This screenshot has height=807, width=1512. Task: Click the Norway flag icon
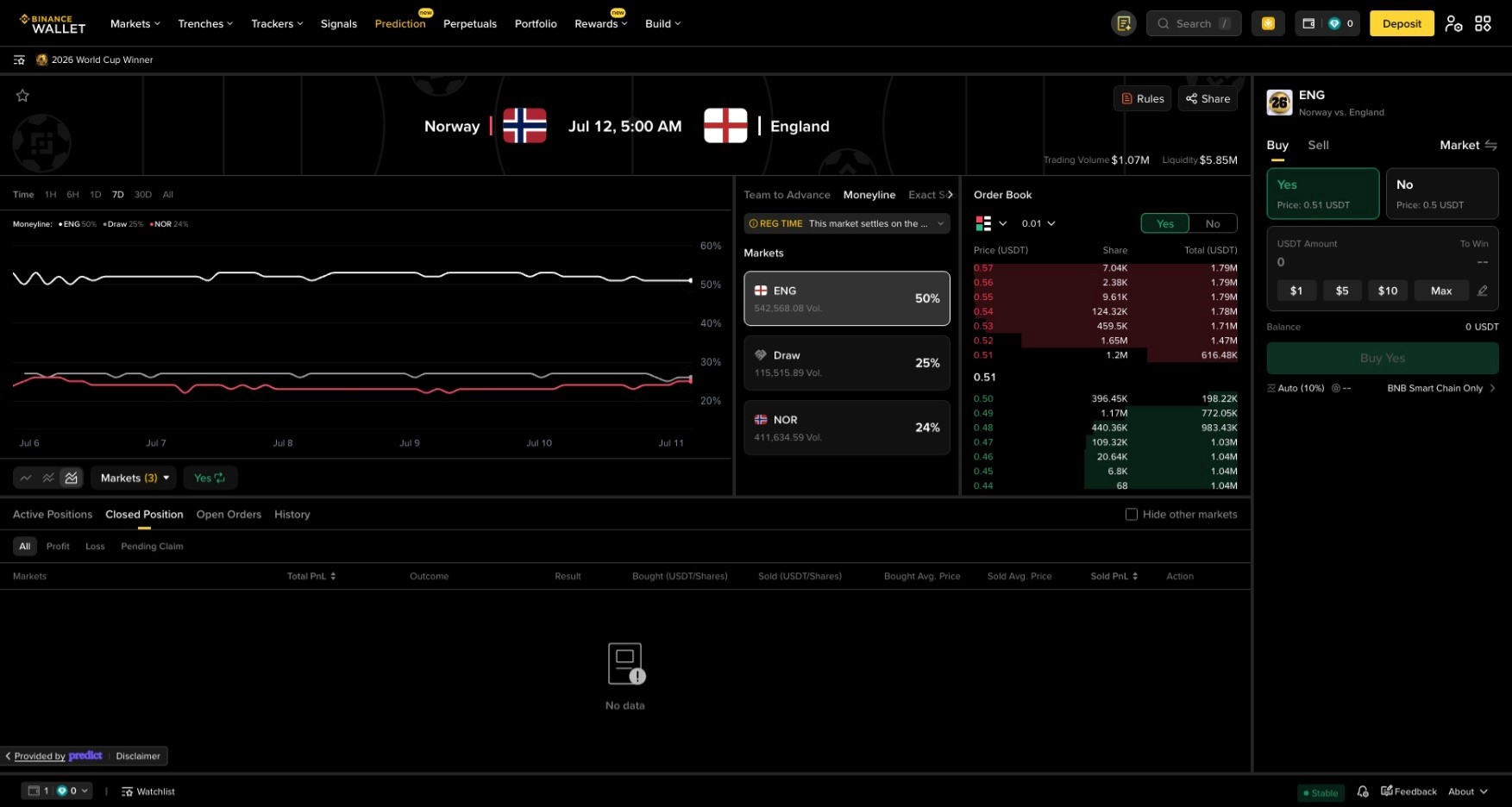(524, 126)
